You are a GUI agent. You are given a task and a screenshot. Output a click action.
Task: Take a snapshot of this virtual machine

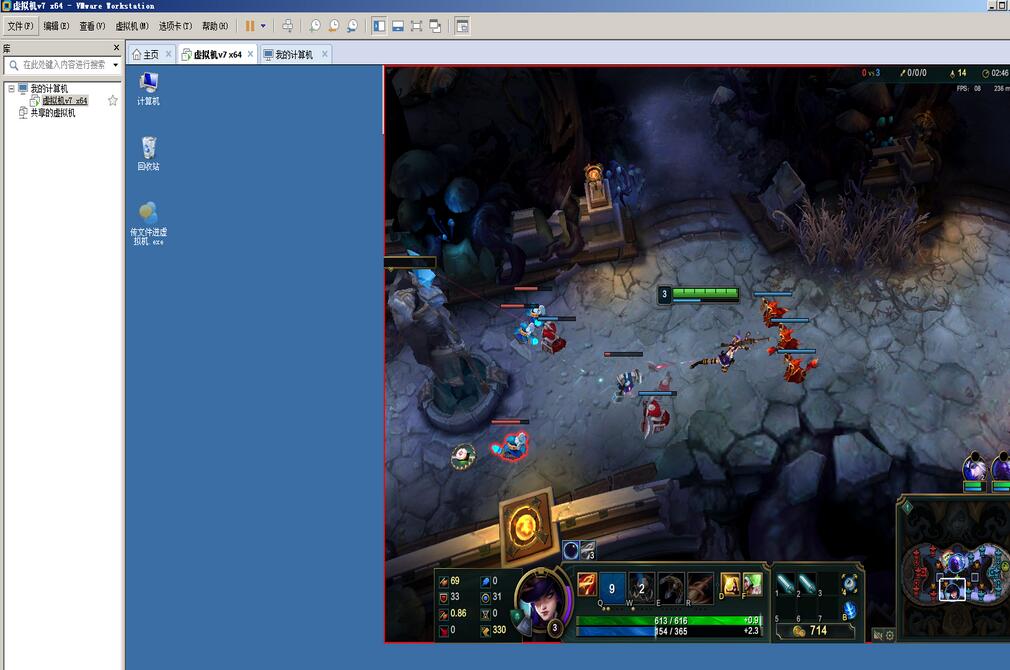click(314, 26)
